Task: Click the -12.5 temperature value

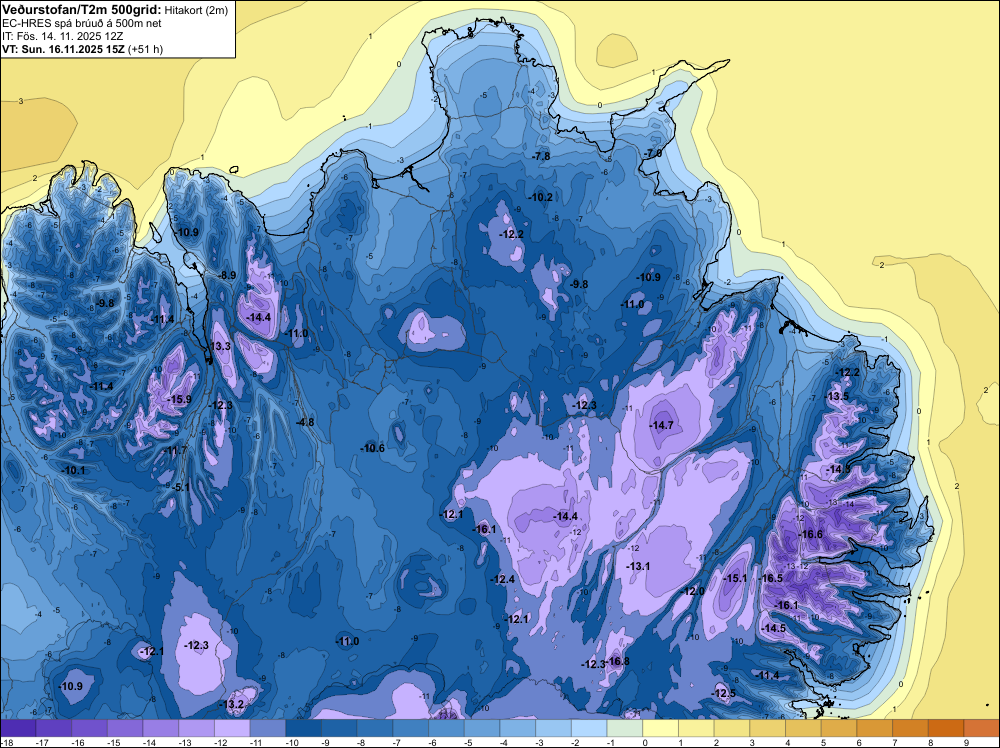Action: 723,693
